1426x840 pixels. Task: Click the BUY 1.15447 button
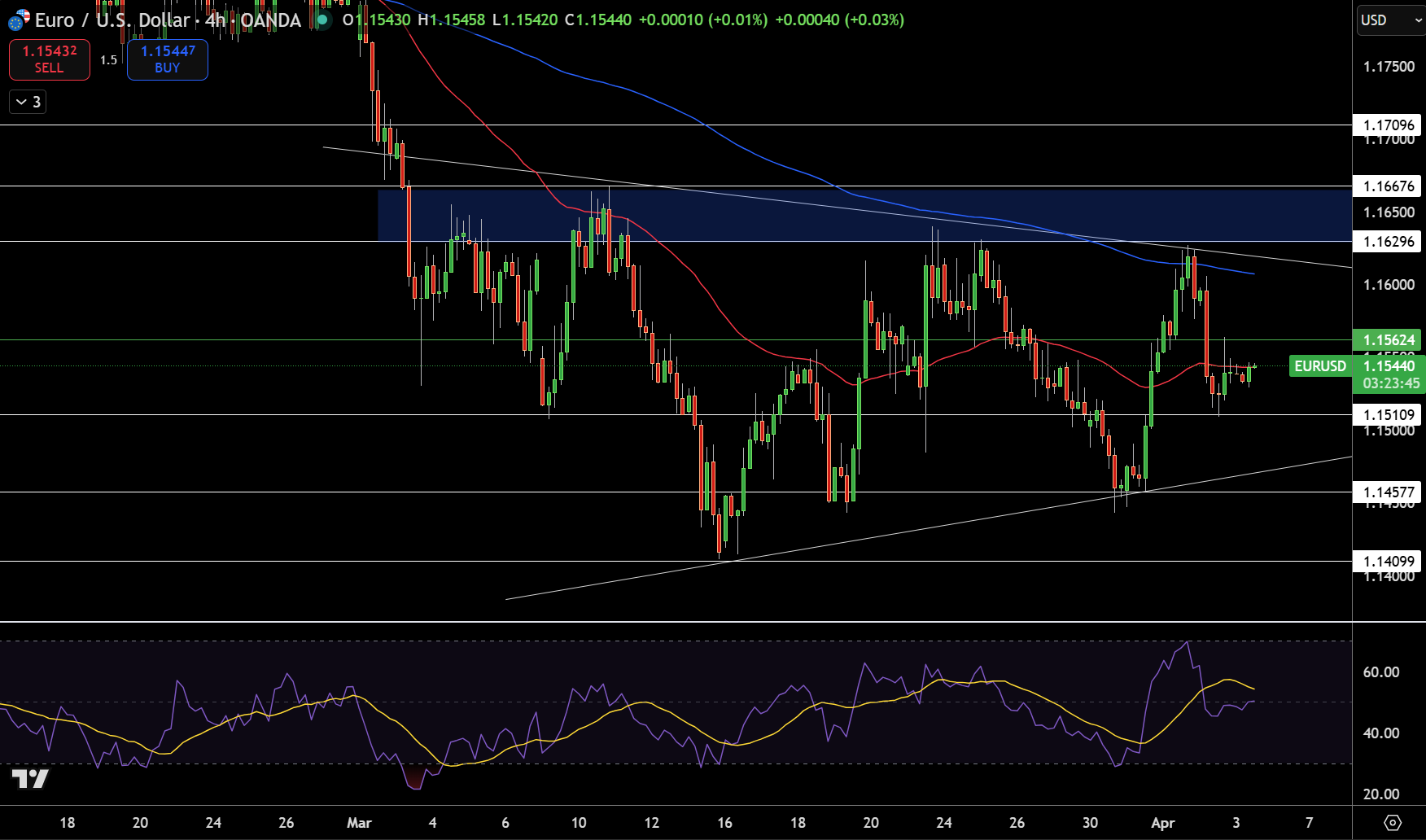168,59
